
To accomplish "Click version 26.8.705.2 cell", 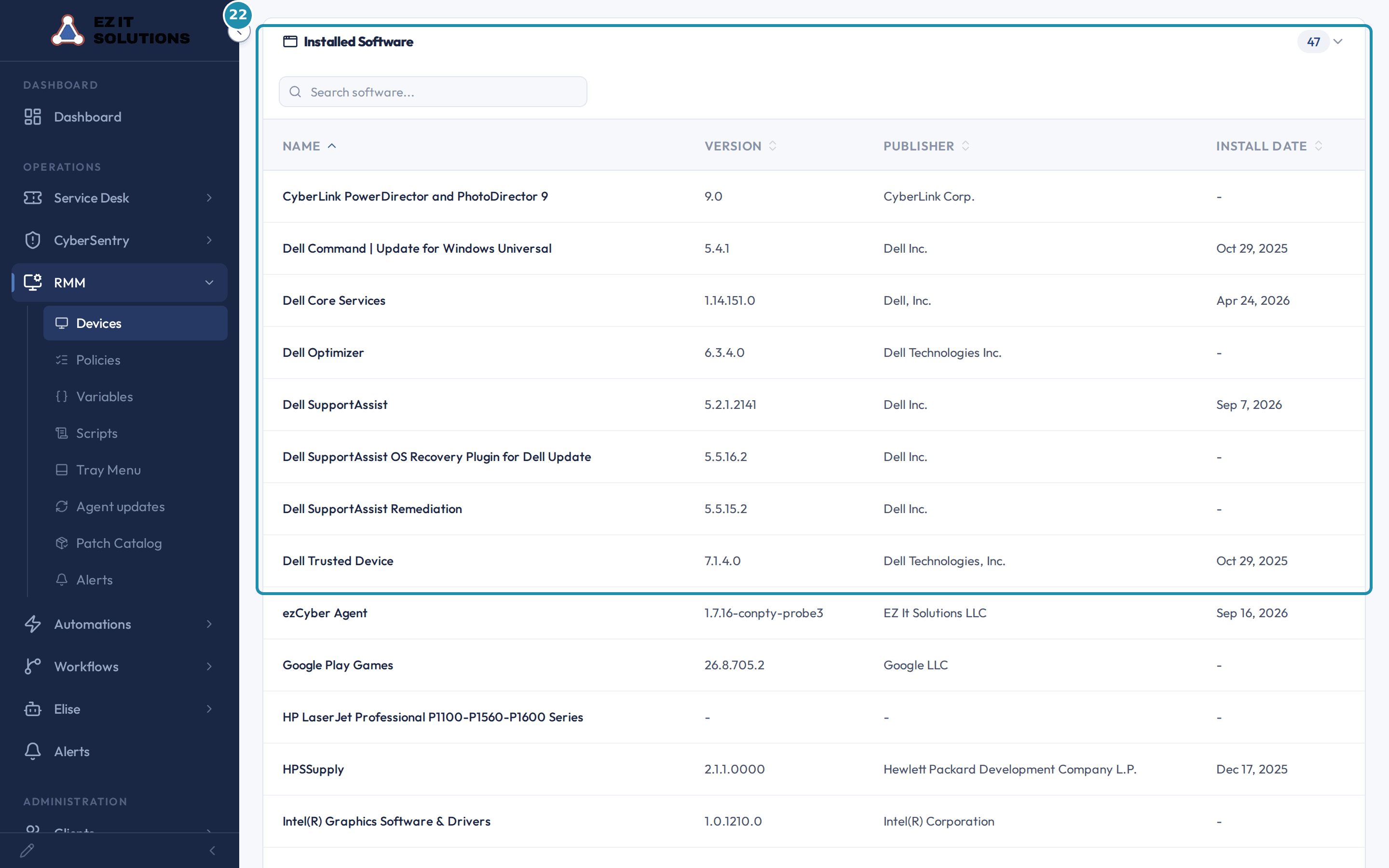I will pos(734,665).
